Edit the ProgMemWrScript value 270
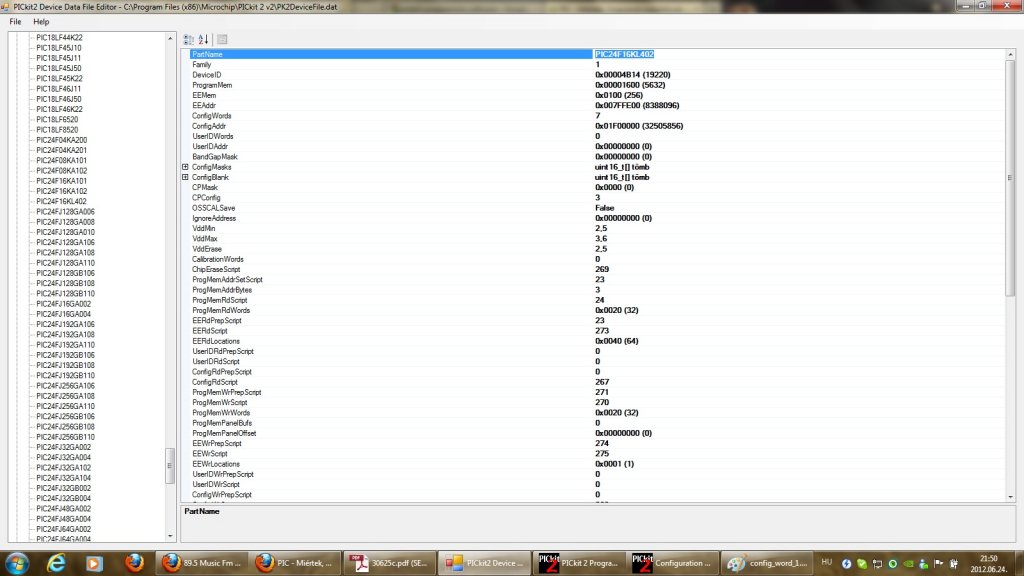 601,402
